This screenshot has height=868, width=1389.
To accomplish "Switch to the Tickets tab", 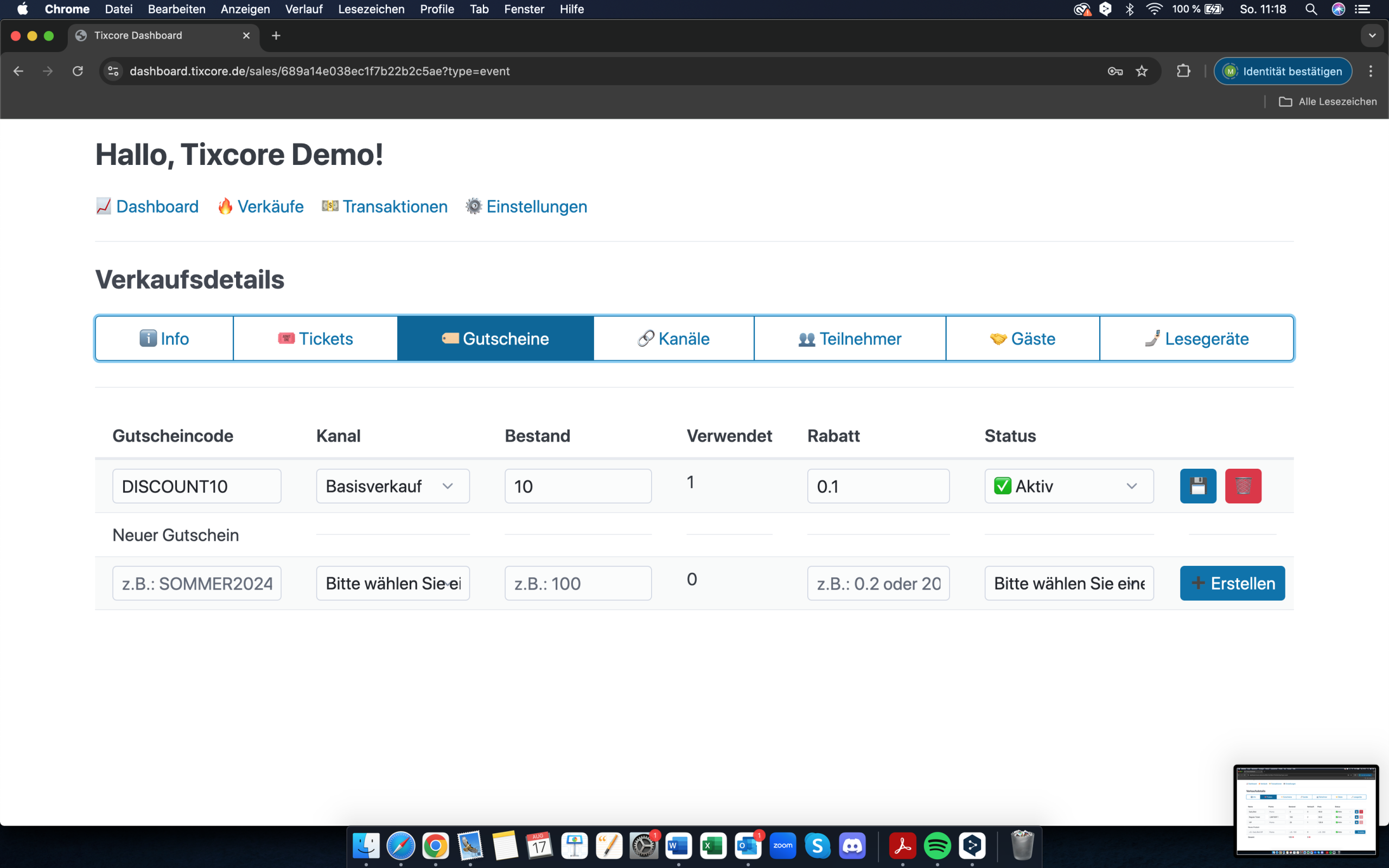I will point(315,339).
